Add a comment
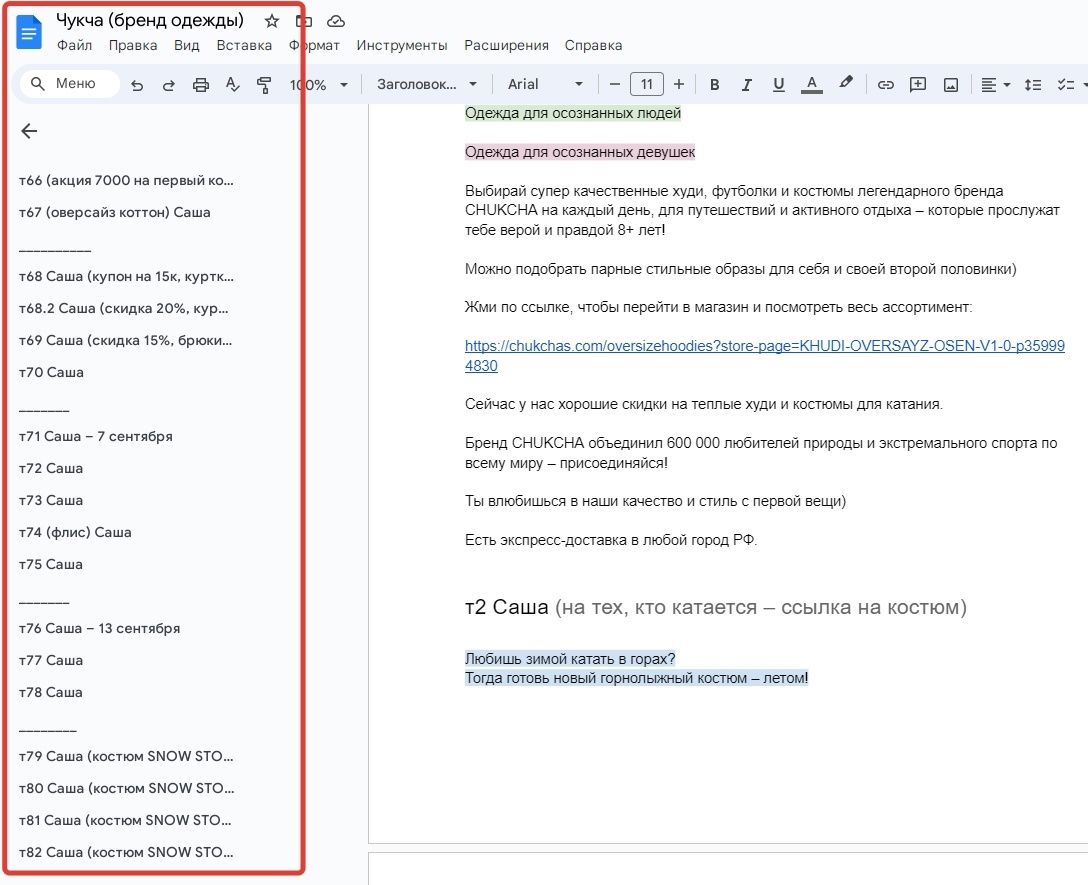The height and width of the screenshot is (885, 1088). pyautogui.click(x=918, y=85)
